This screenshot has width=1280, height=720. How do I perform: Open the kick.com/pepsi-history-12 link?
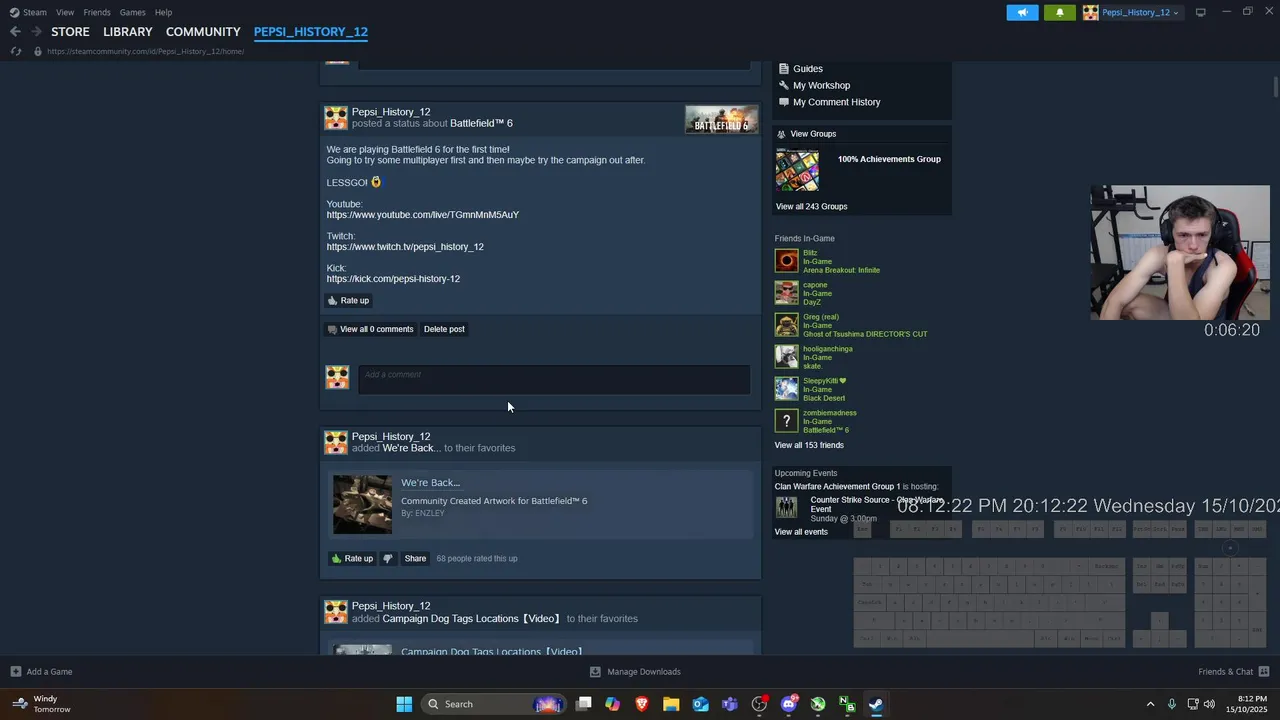393,278
